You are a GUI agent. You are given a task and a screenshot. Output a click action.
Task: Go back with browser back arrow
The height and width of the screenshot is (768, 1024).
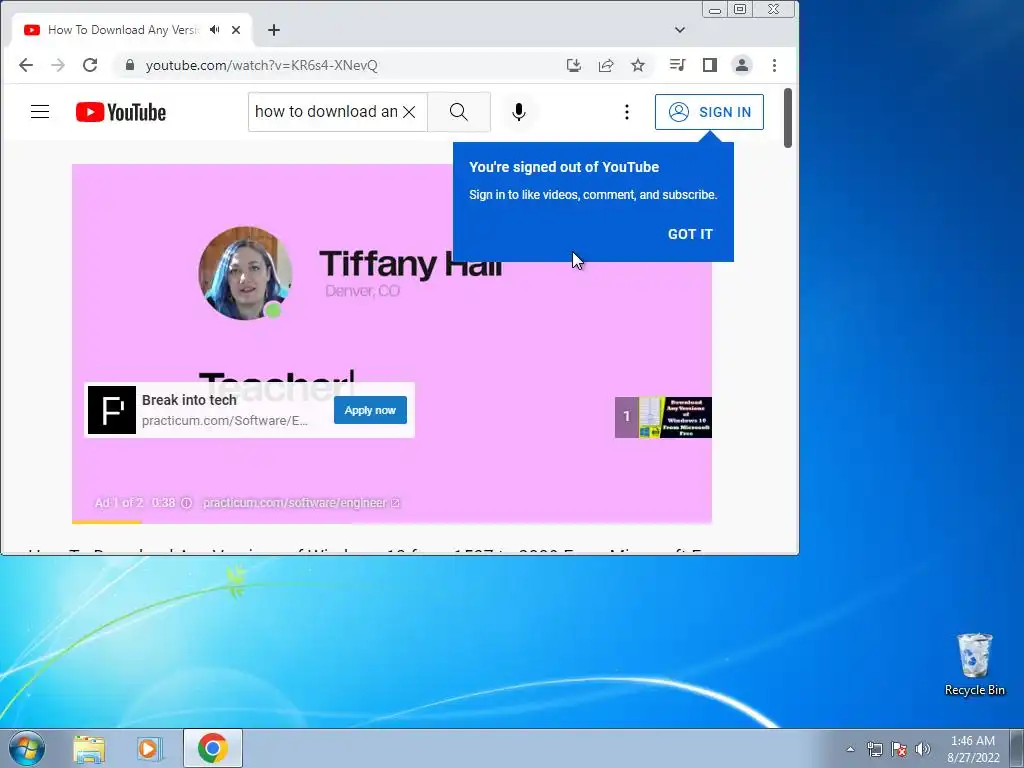tap(25, 65)
